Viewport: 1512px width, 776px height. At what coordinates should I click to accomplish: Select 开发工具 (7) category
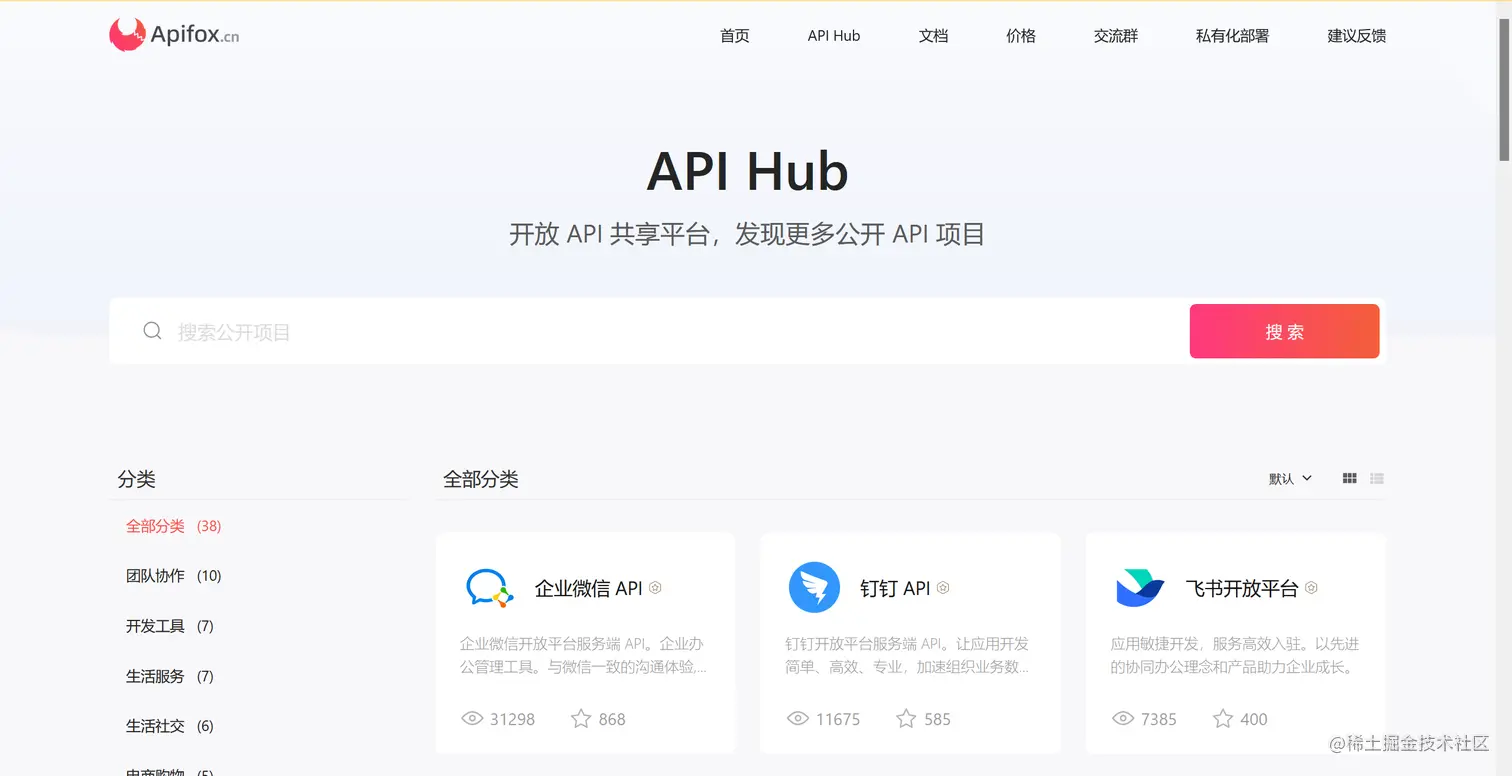(x=169, y=626)
